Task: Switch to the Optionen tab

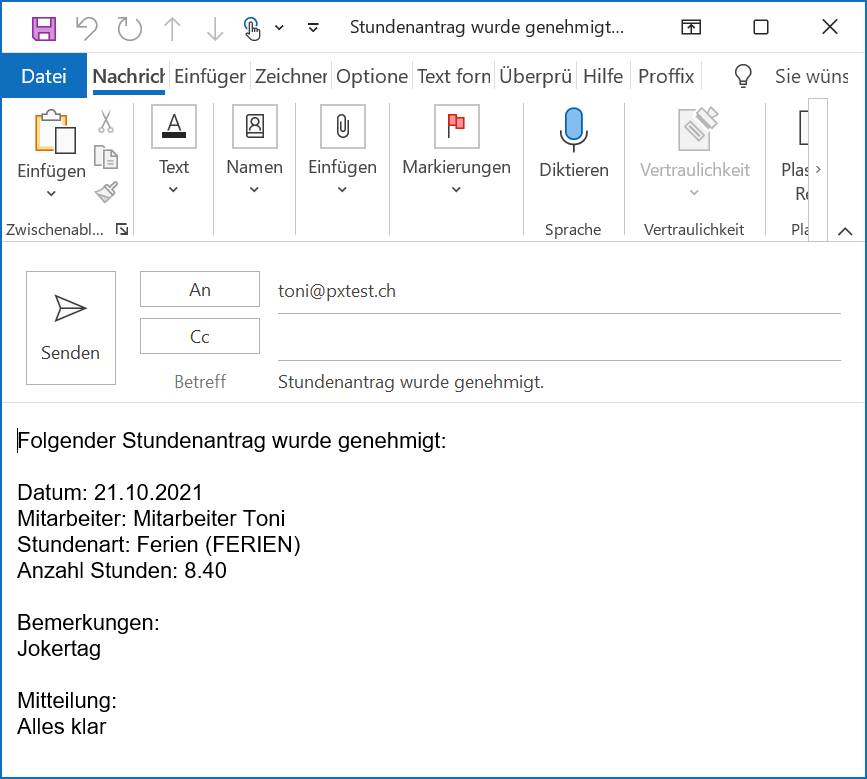Action: point(372,76)
